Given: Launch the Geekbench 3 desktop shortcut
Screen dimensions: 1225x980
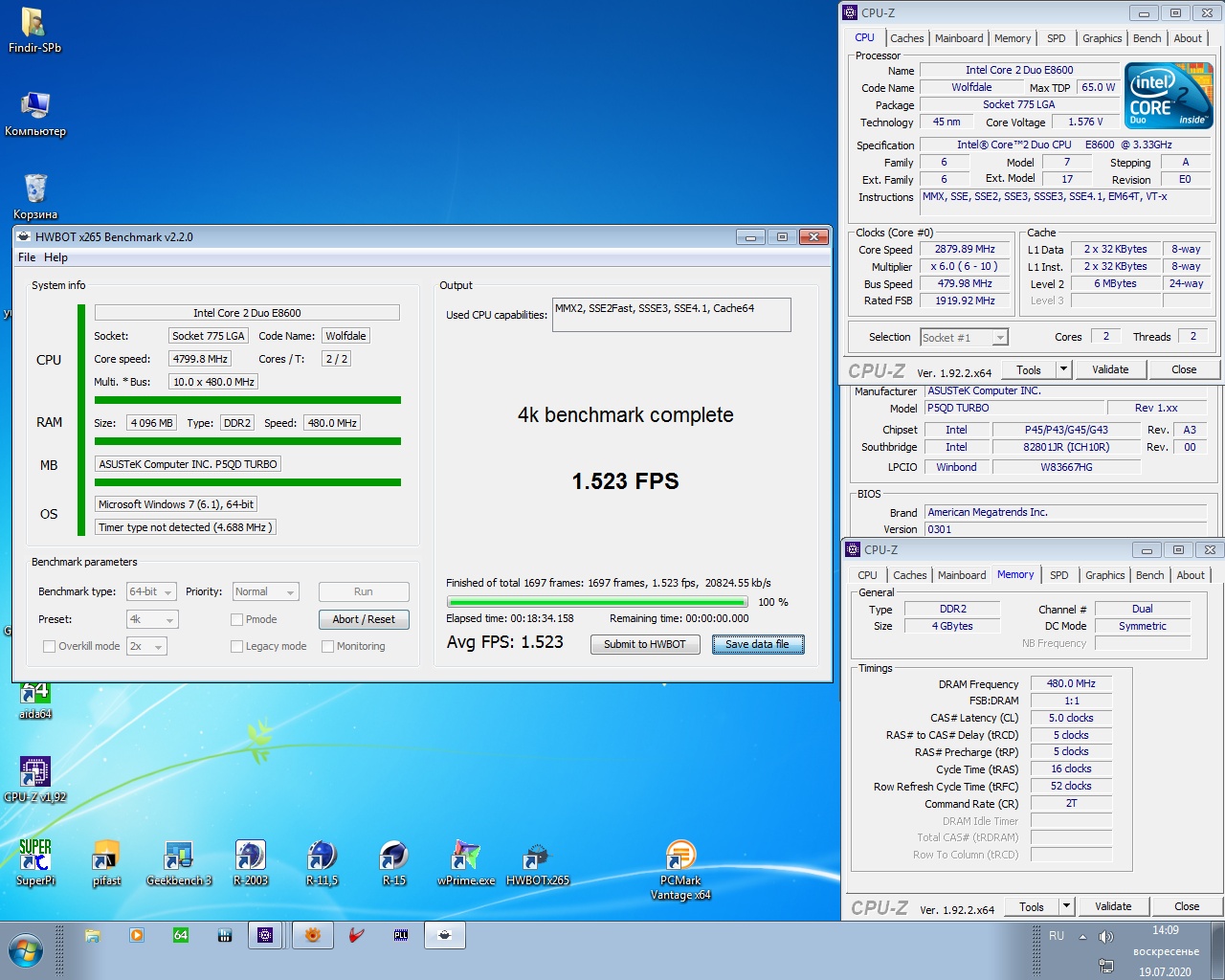Looking at the screenshot, I should 179,861.
